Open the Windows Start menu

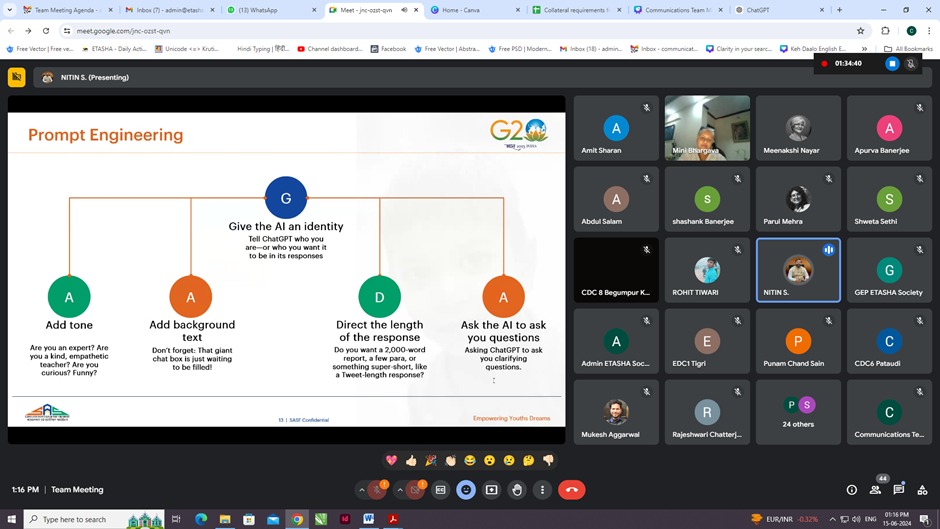pyautogui.click(x=11, y=519)
